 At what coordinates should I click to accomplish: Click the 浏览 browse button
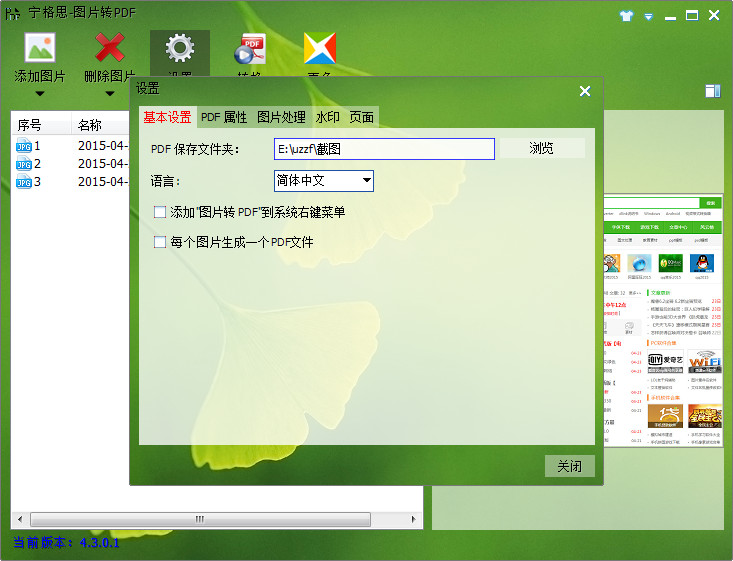[x=541, y=148]
